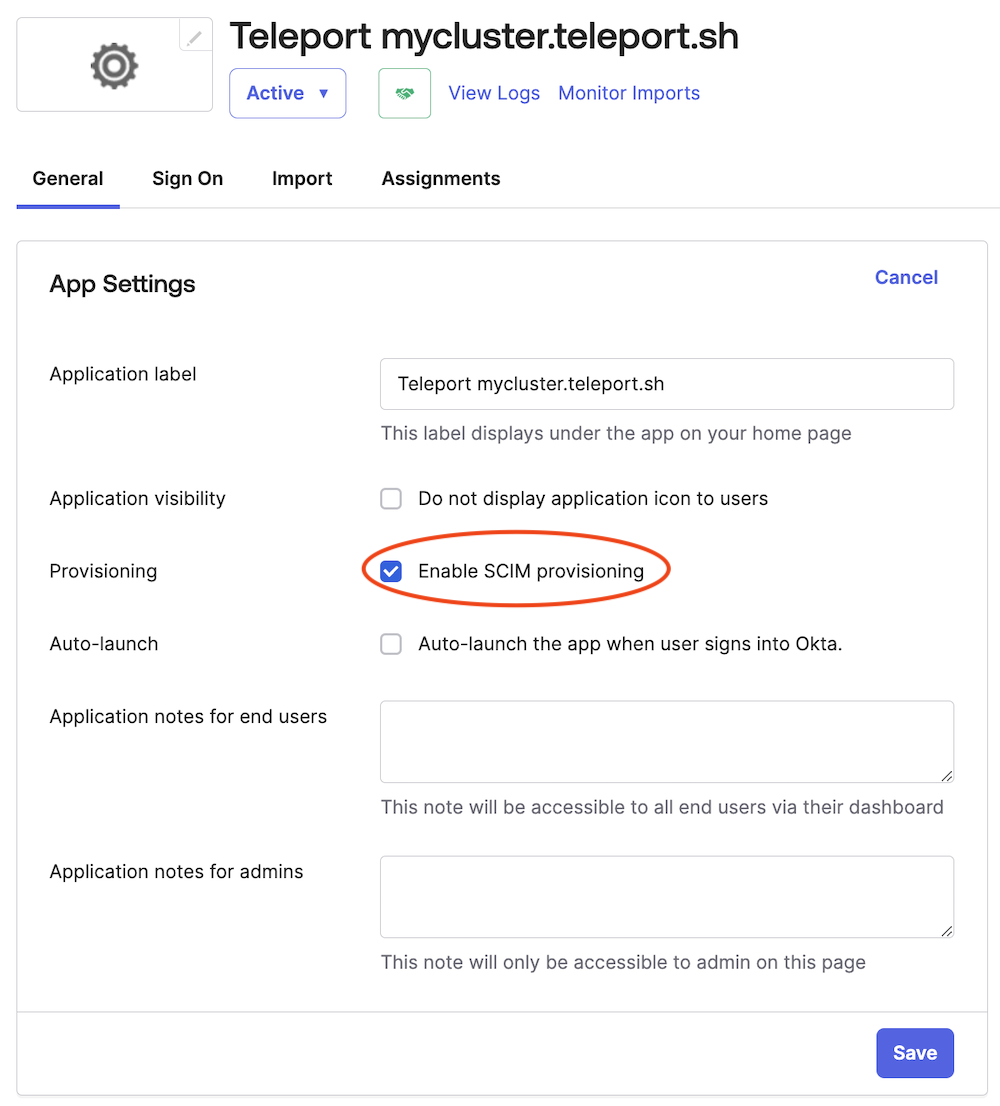This screenshot has height=1106, width=1000.
Task: Check Do not display application icon
Action: tap(391, 499)
